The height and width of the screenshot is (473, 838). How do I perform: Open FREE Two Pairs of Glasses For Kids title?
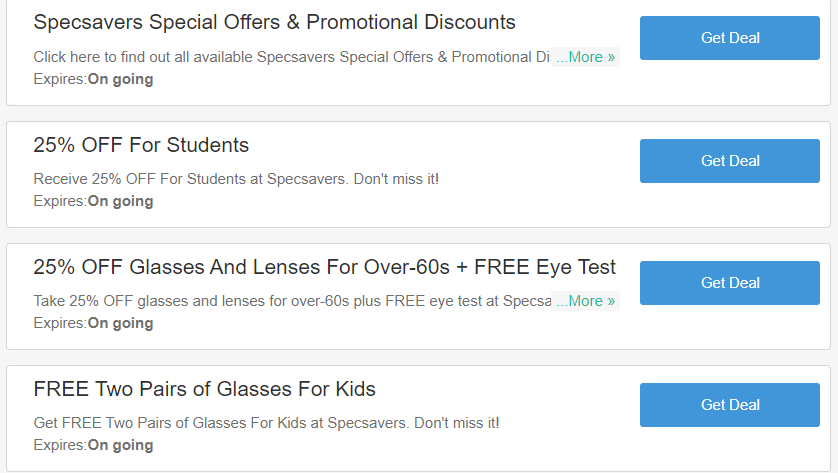tap(204, 389)
